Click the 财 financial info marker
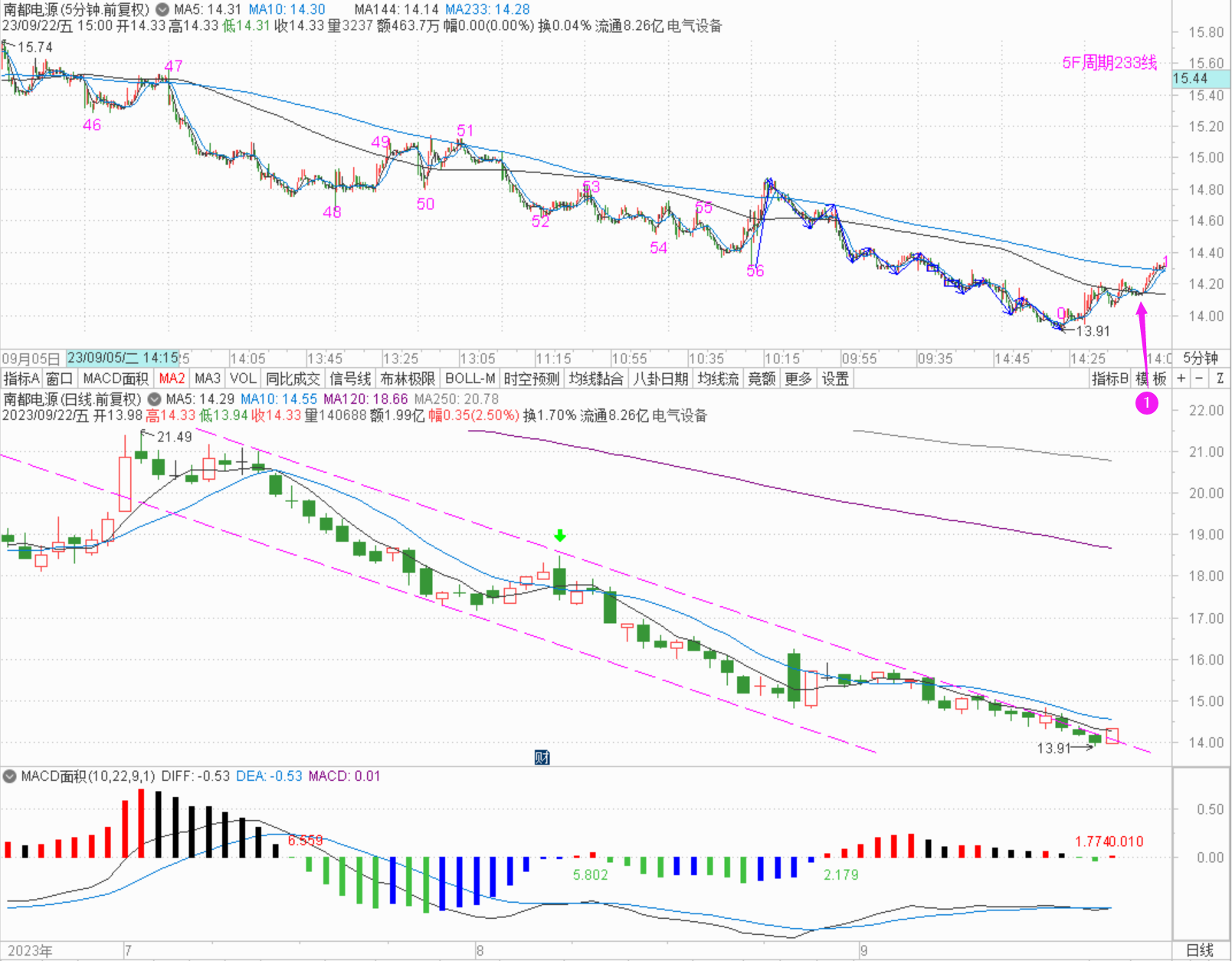 click(542, 757)
